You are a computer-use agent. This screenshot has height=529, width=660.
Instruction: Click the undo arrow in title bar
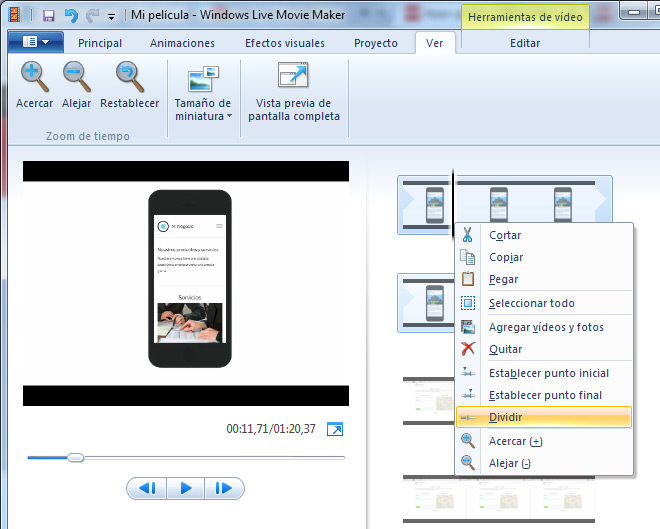70,16
